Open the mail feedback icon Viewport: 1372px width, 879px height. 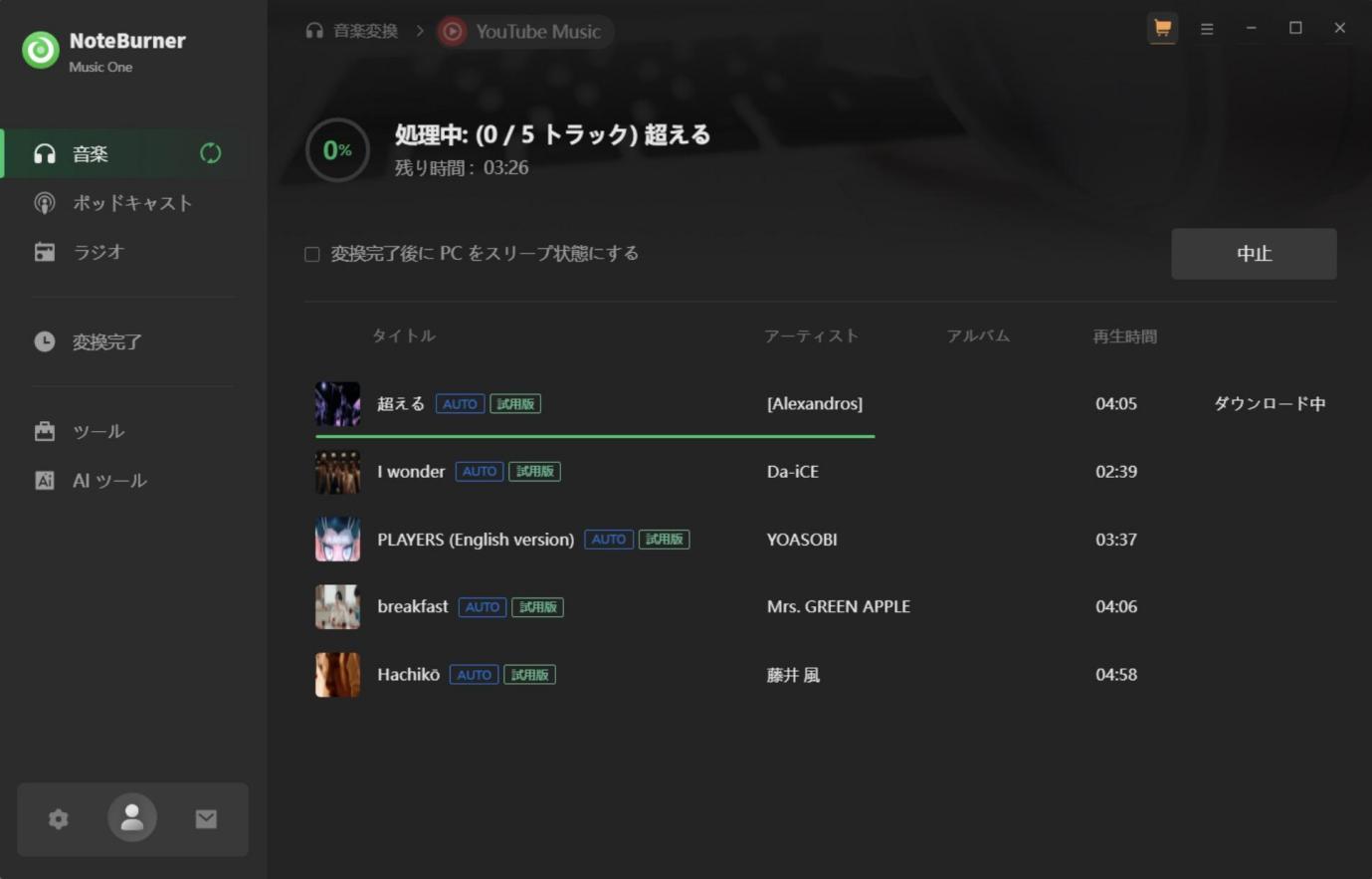(206, 818)
